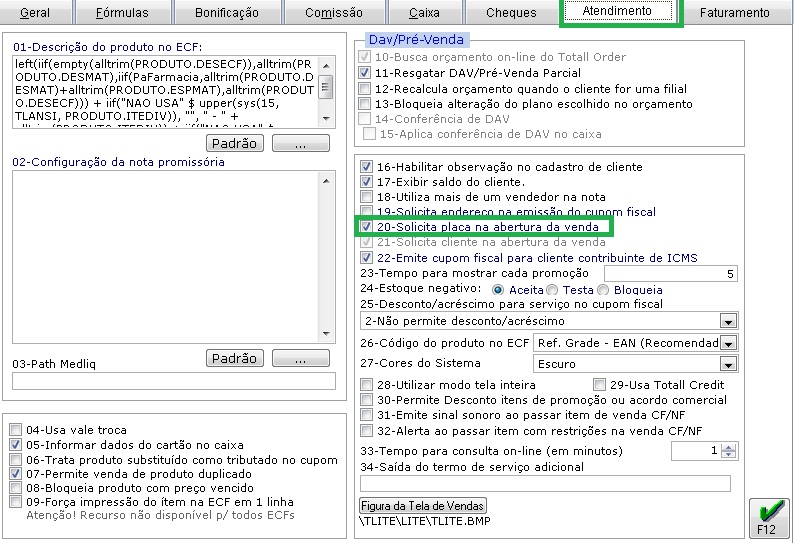Open the Geral tab
Screen dimensions: 794x543
click(35, 12)
